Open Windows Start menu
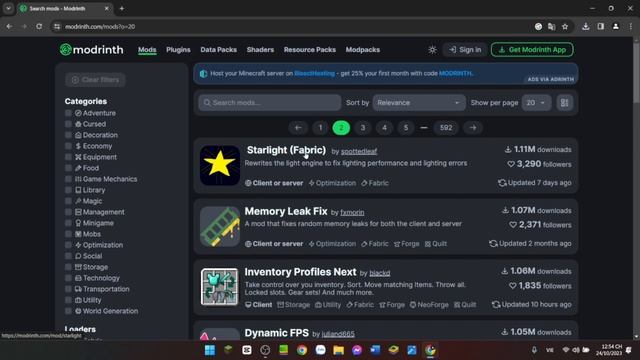Viewport: 640px width, 360px height. click(210, 350)
